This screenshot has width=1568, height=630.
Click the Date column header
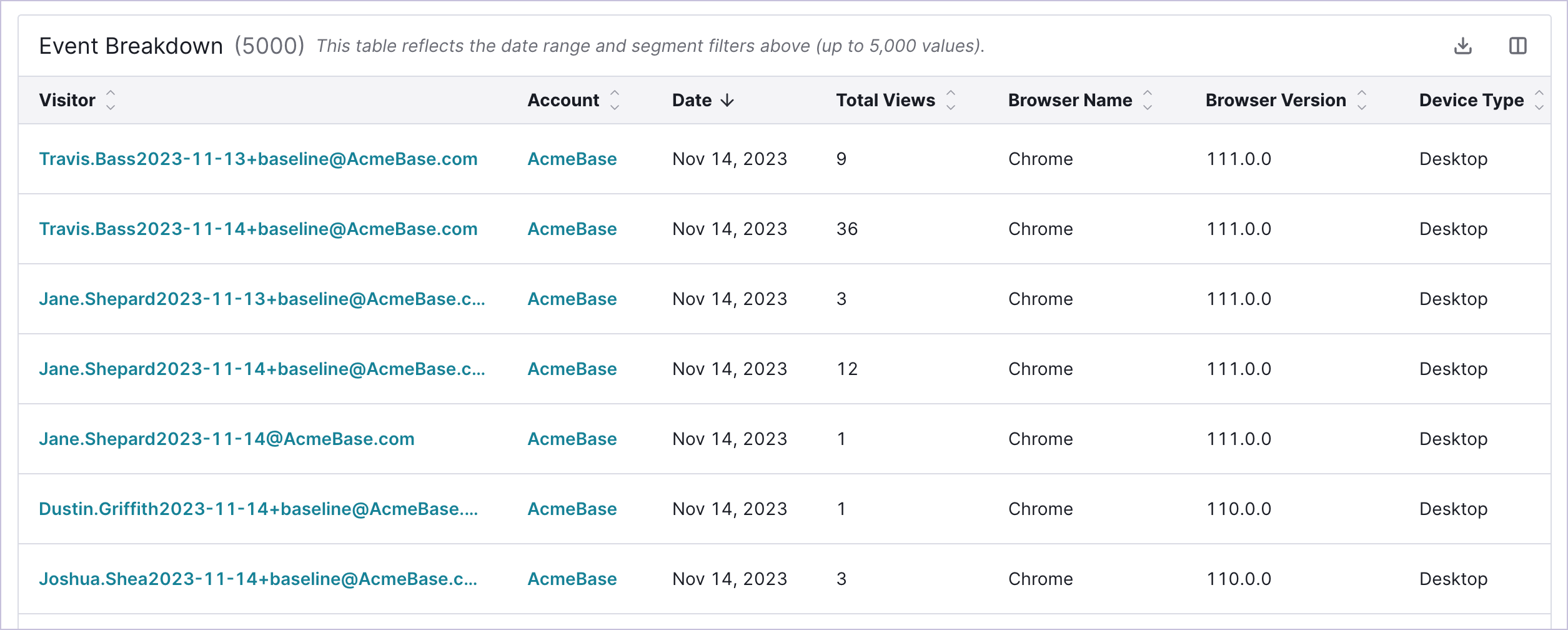(692, 100)
